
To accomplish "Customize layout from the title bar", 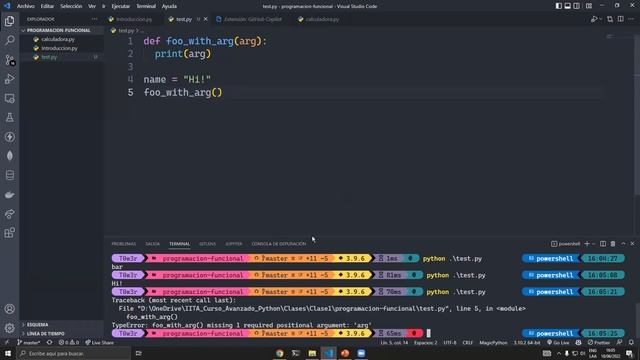I will [589, 6].
